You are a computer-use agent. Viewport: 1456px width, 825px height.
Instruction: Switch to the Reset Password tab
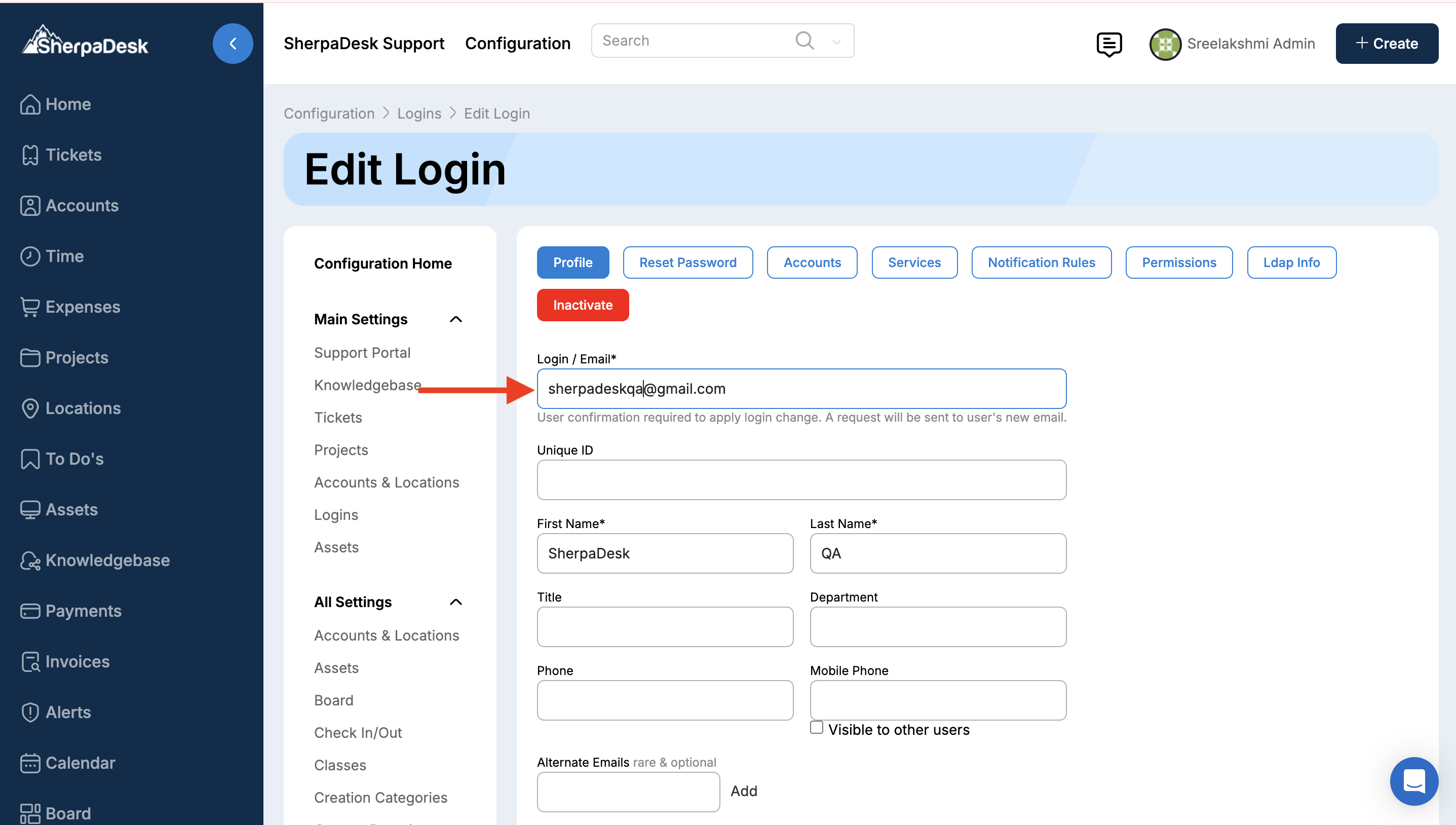point(687,262)
